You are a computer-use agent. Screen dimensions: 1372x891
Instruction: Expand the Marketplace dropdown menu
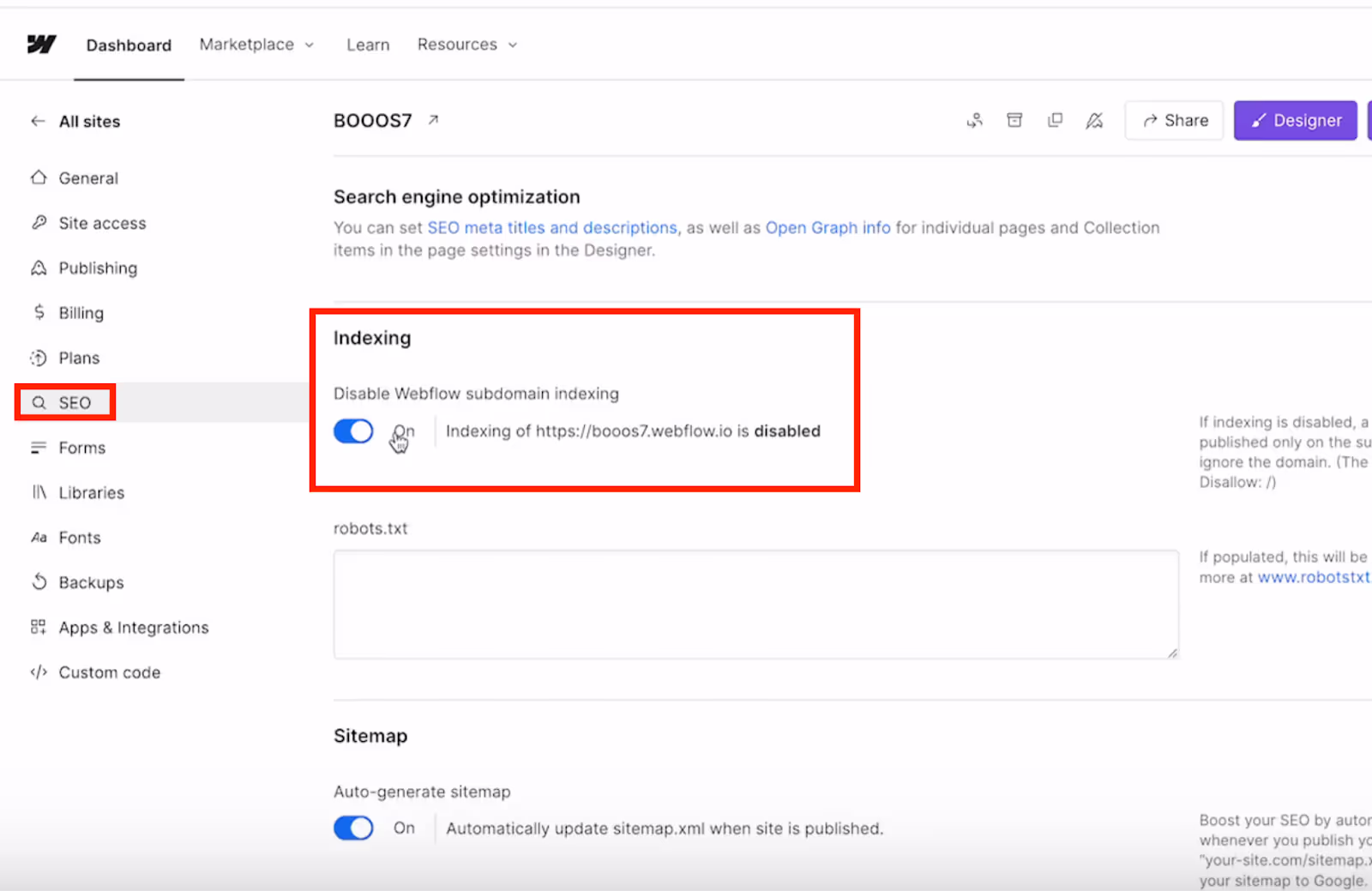tap(256, 45)
